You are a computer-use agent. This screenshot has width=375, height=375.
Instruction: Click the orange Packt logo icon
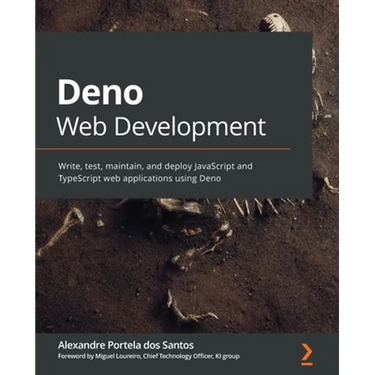[307, 354]
